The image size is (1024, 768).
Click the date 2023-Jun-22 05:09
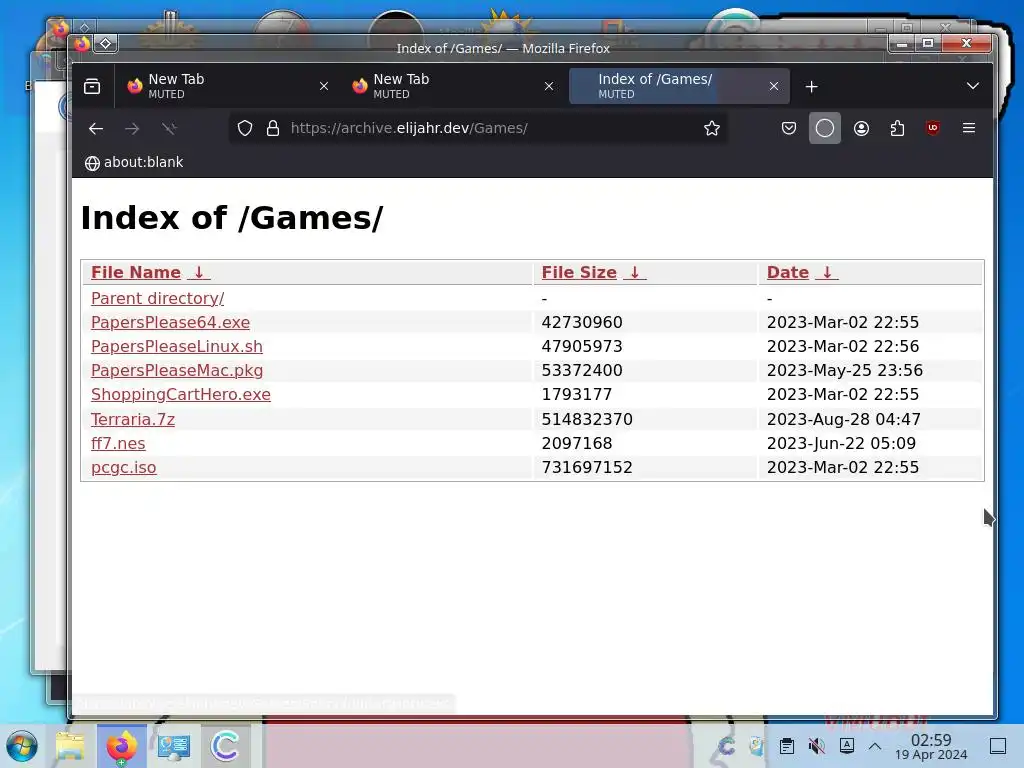[x=841, y=443]
